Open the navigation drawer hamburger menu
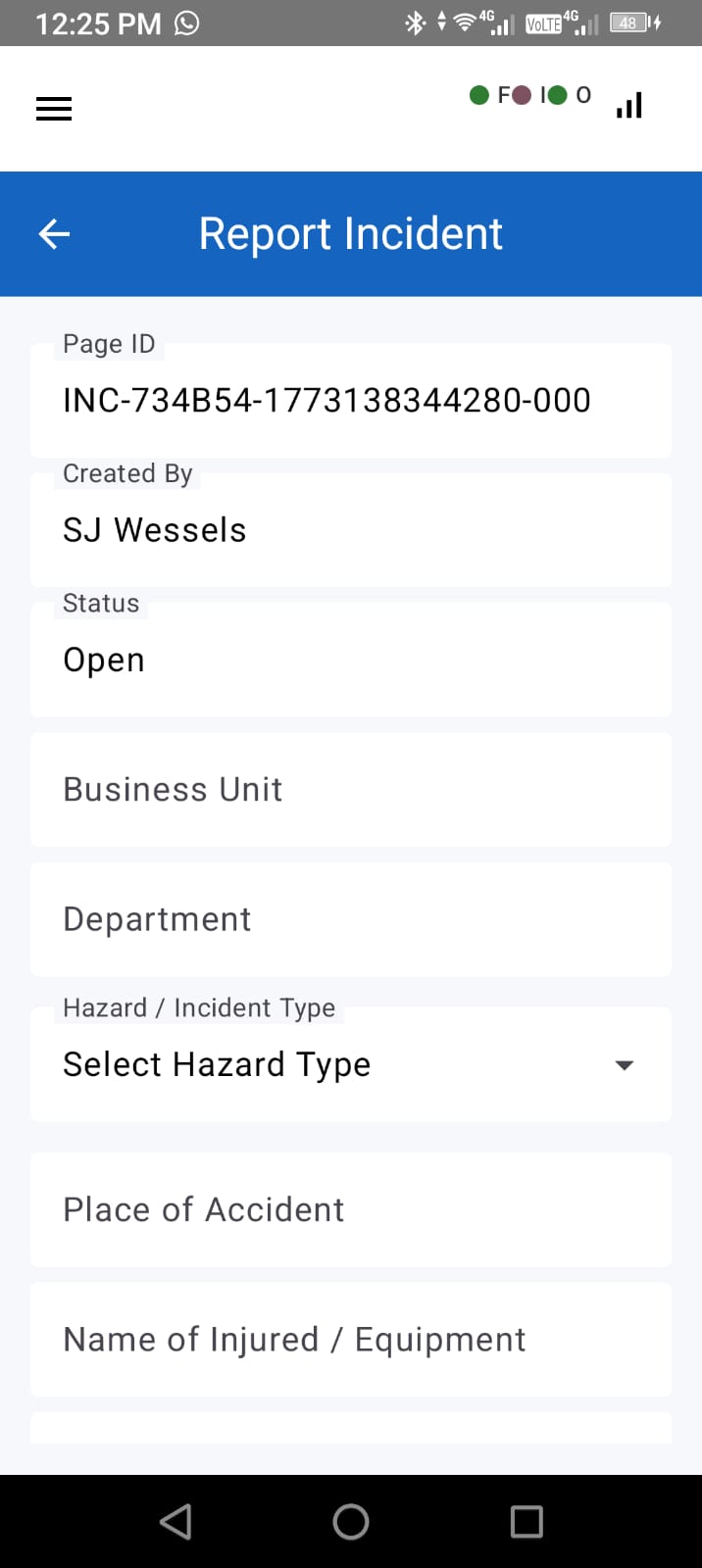The image size is (702, 1568). pos(53,108)
